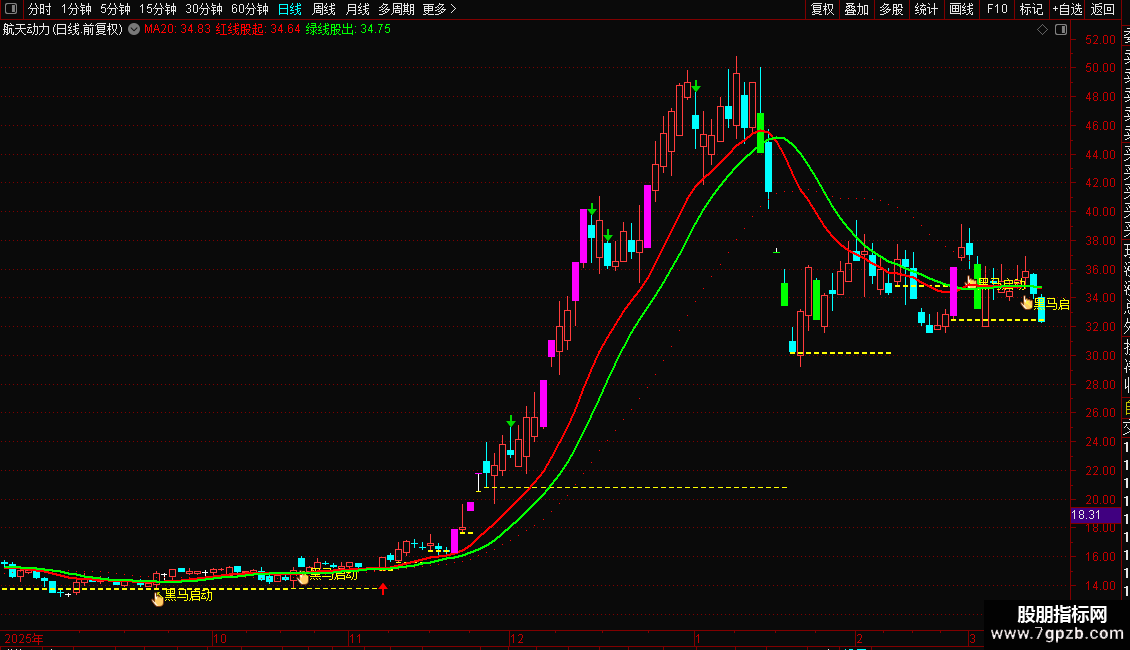Click the 标记 mark button
The width and height of the screenshot is (1130, 650).
point(1031,9)
